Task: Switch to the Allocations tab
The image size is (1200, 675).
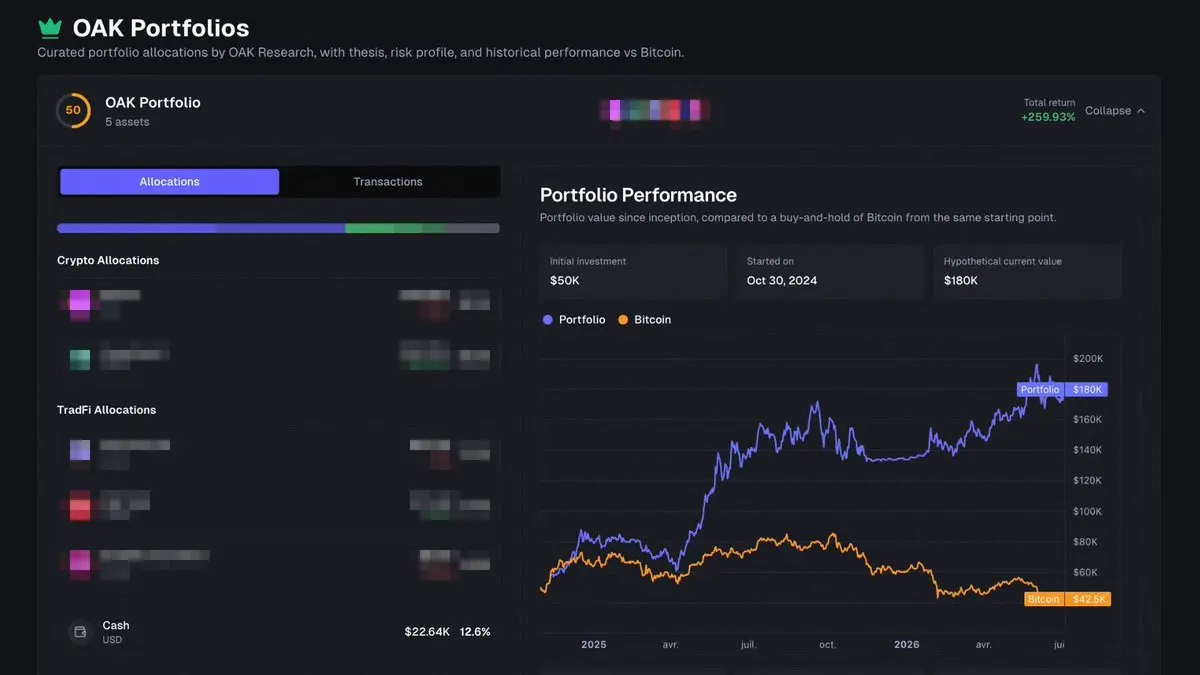Action: pos(169,182)
